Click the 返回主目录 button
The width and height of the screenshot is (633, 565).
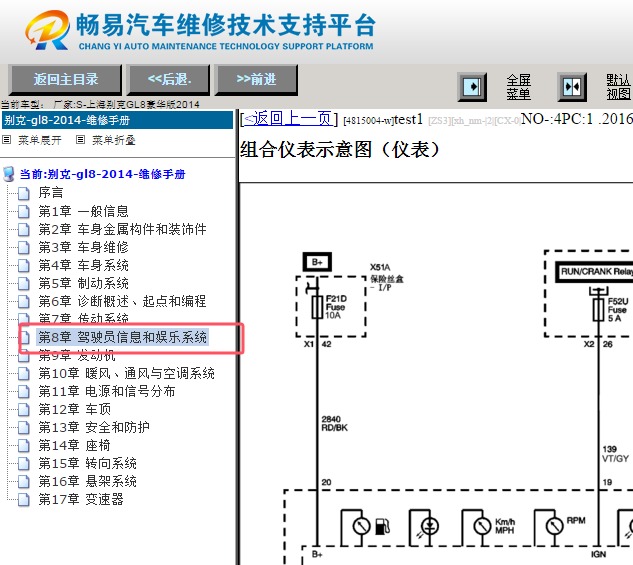65,80
